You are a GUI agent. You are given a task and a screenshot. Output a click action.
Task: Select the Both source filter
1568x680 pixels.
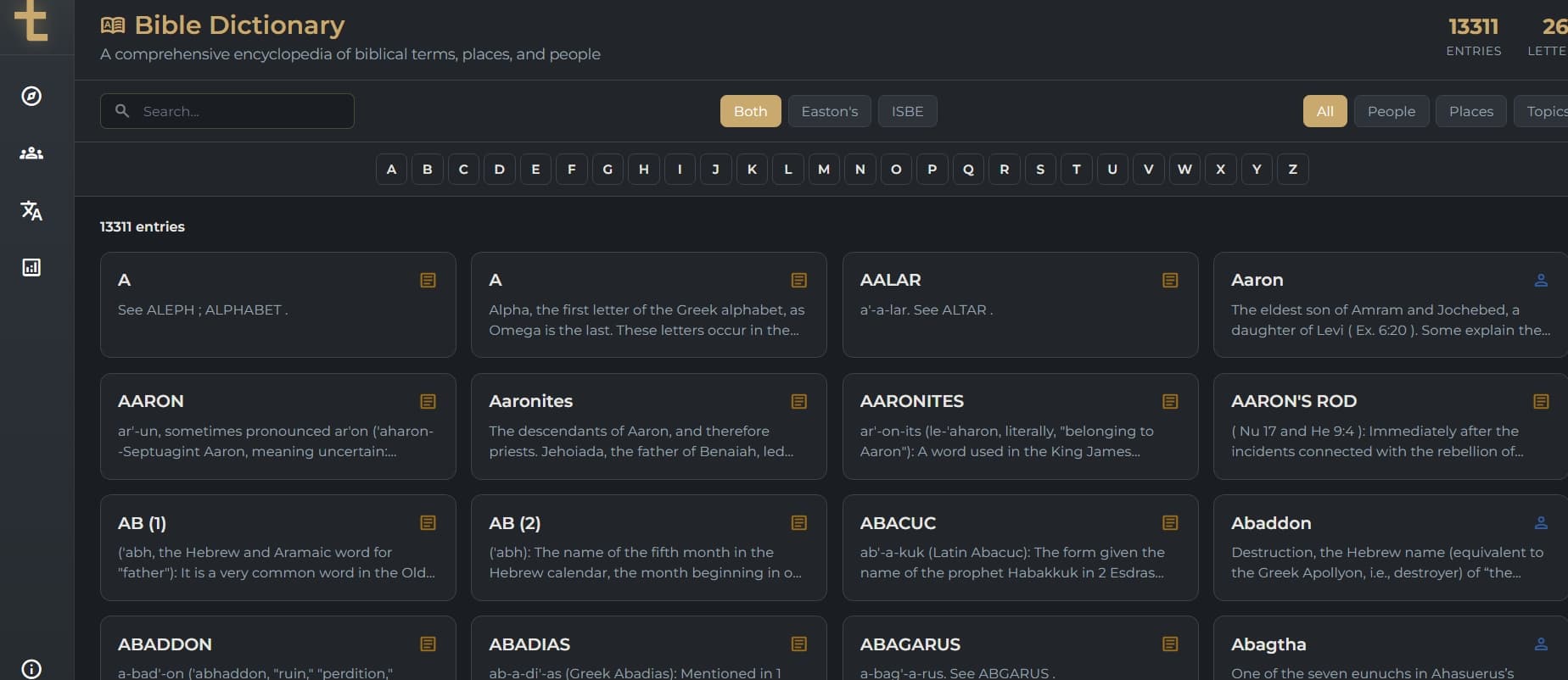750,111
